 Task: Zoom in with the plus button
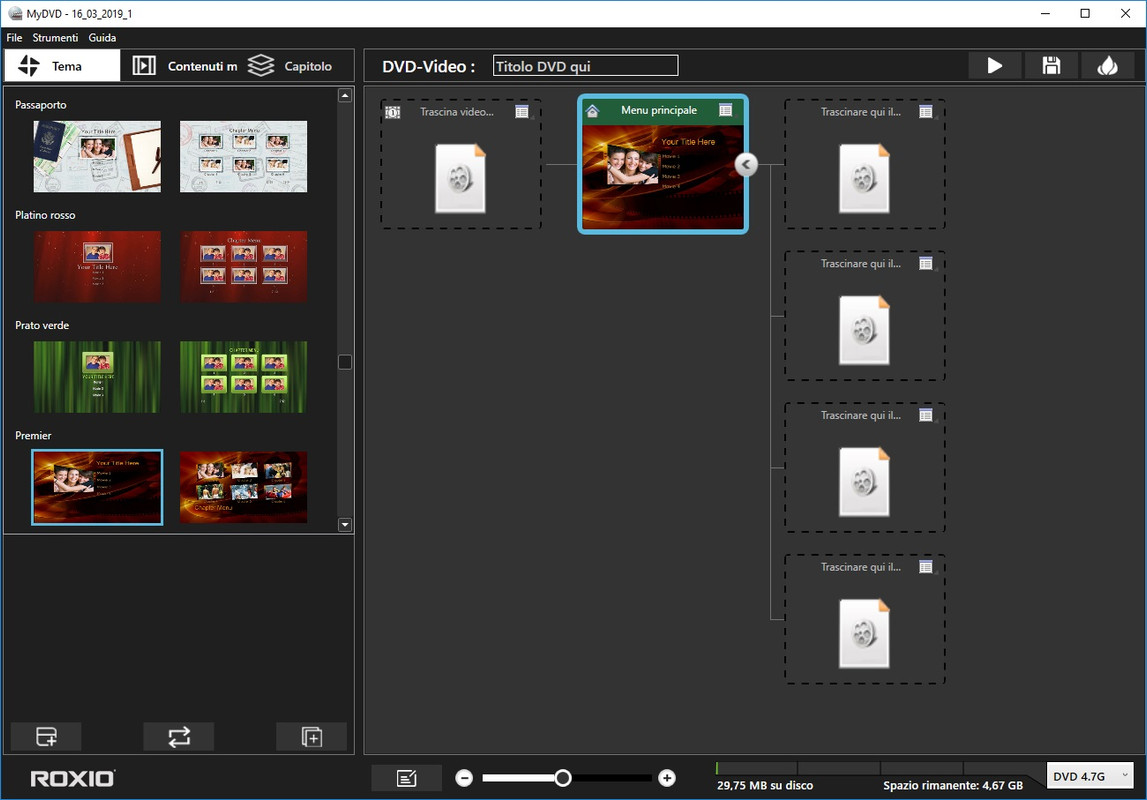coord(666,778)
